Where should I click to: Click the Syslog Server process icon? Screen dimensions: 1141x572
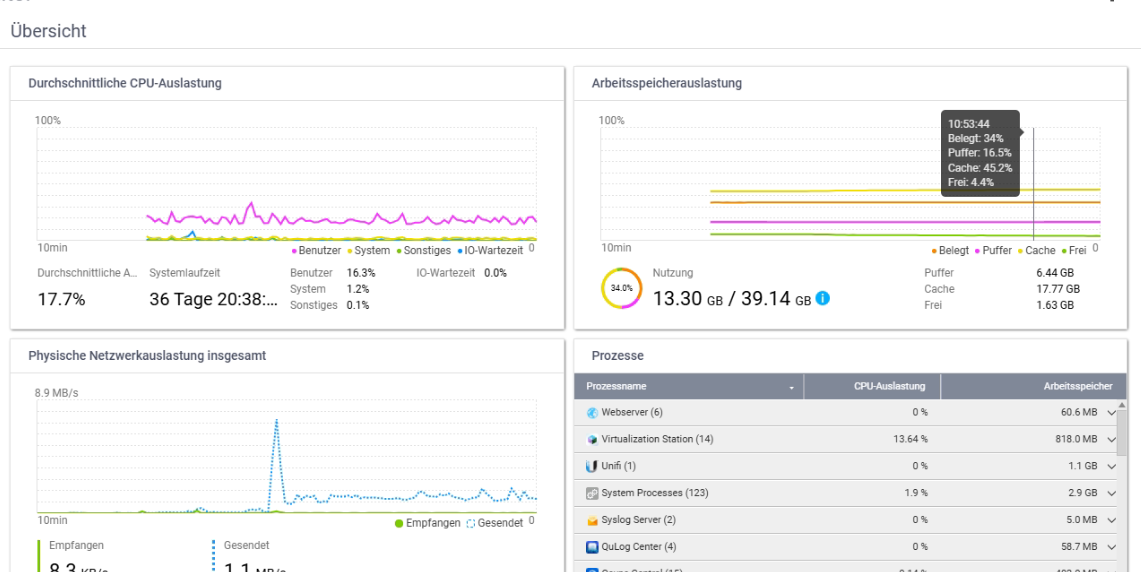click(592, 520)
